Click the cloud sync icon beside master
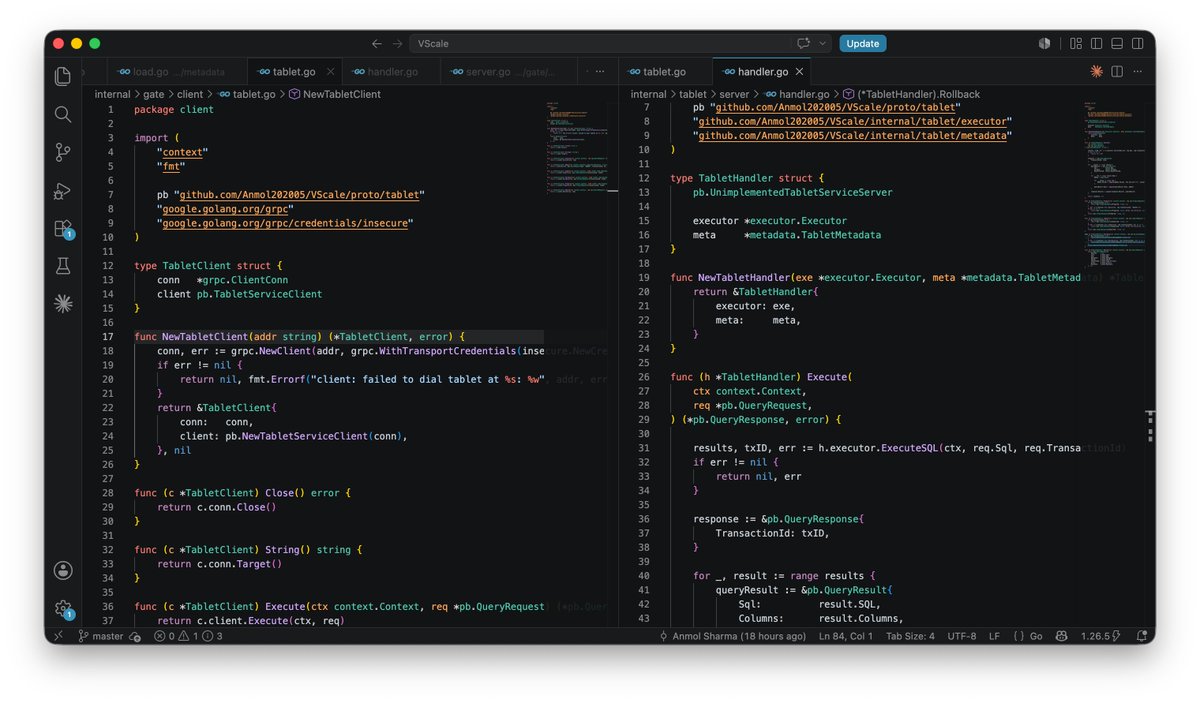The height and width of the screenshot is (703, 1200). 135,636
